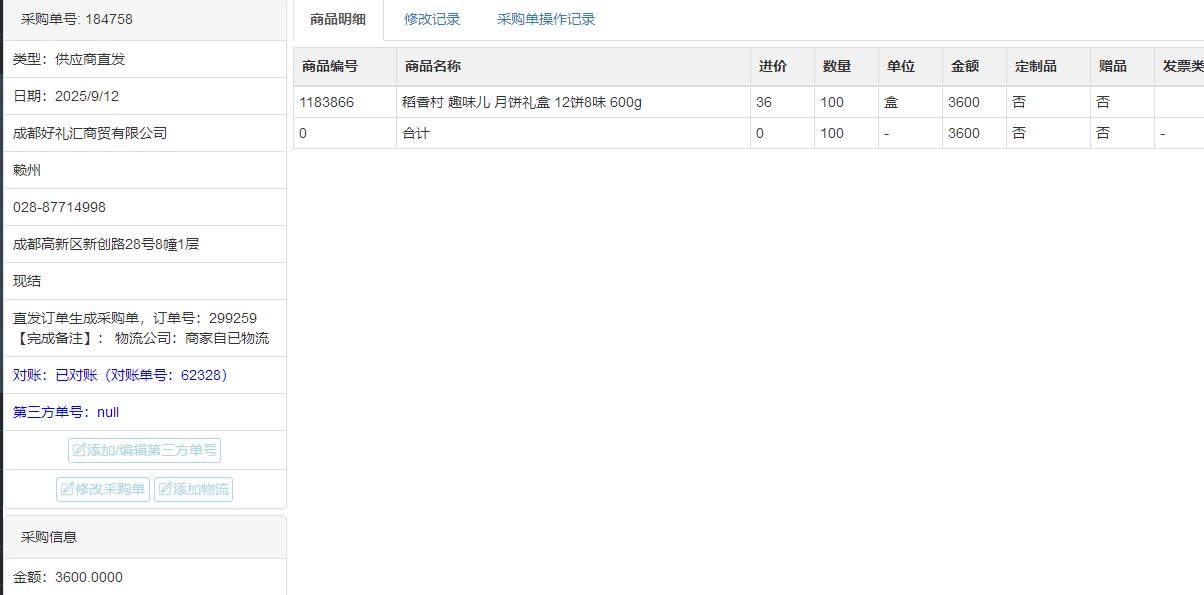Click the edit icon on 修改采购单 button
This screenshot has height=595, width=1204.
pyautogui.click(x=68, y=490)
